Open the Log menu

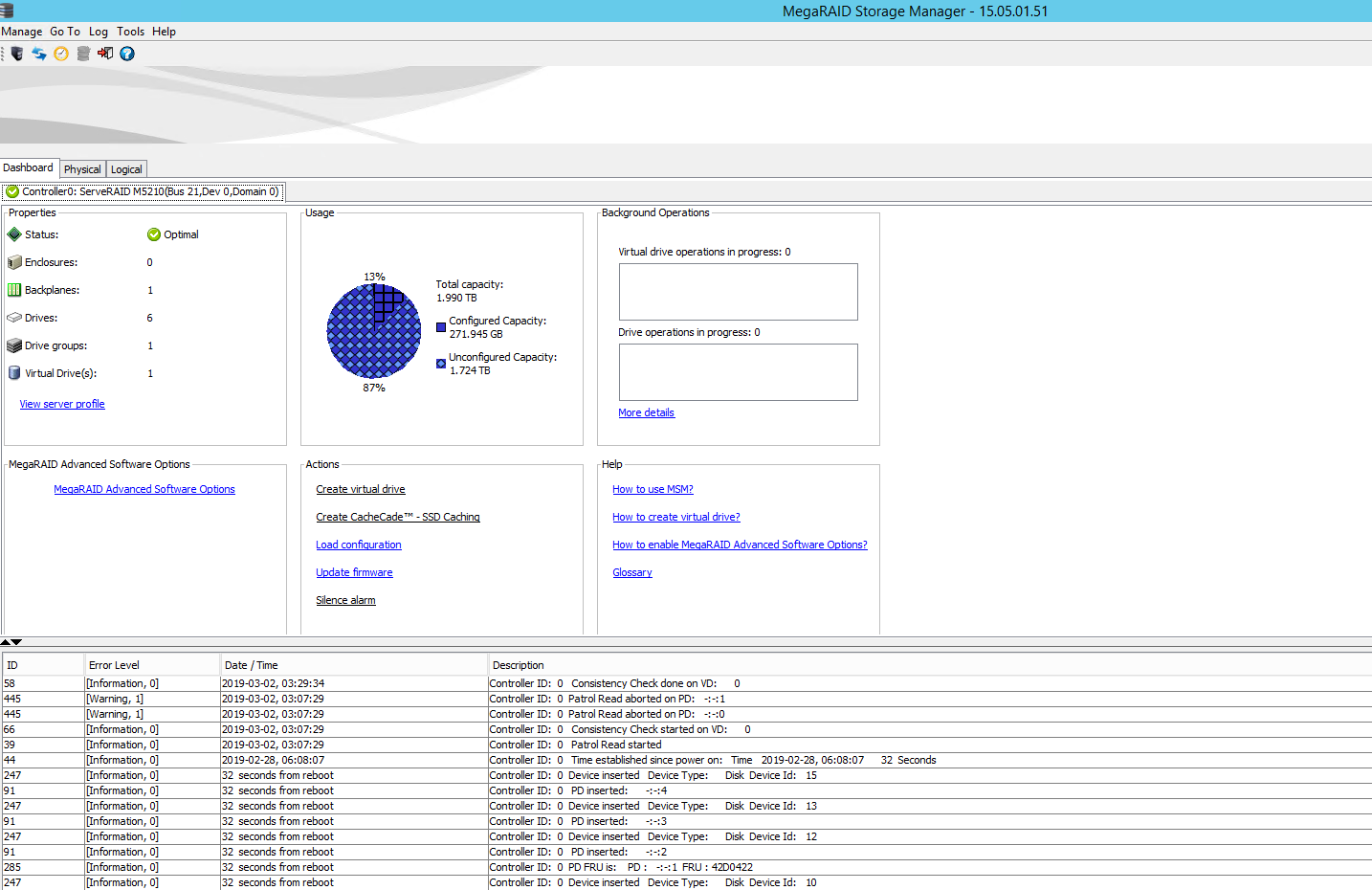[99, 32]
